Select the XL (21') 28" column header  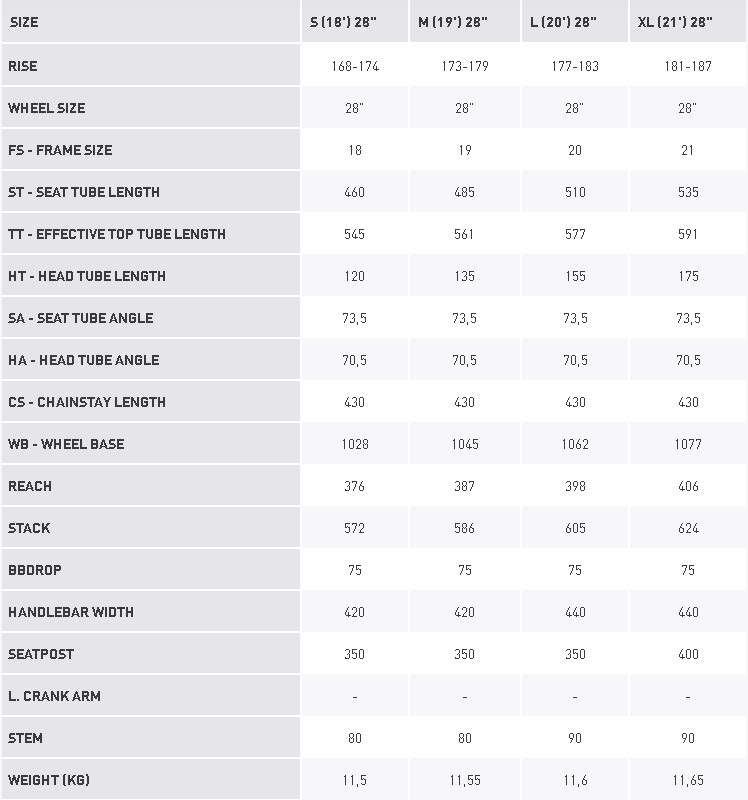click(675, 22)
